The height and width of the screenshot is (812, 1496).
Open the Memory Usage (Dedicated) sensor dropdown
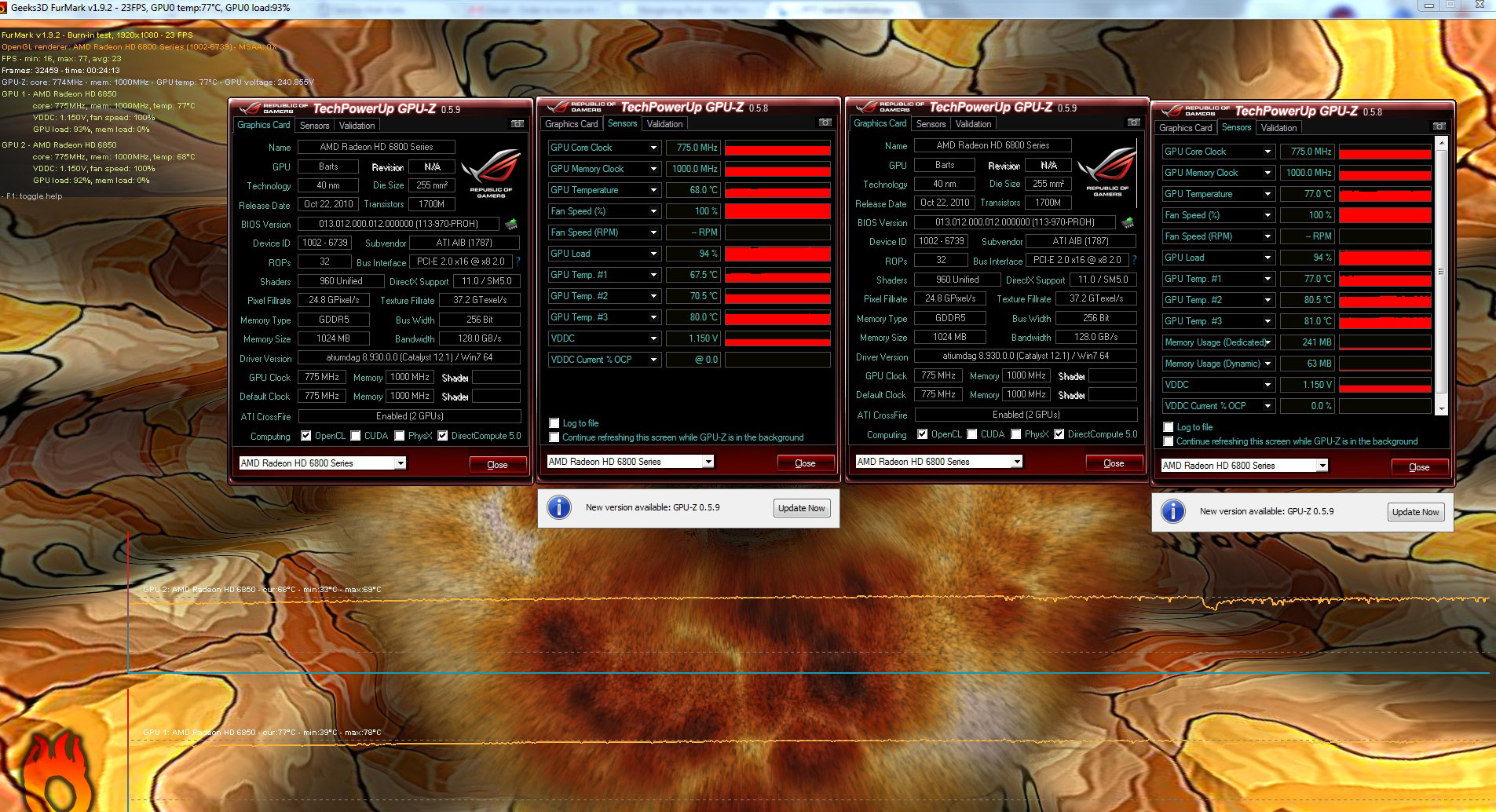click(1267, 342)
